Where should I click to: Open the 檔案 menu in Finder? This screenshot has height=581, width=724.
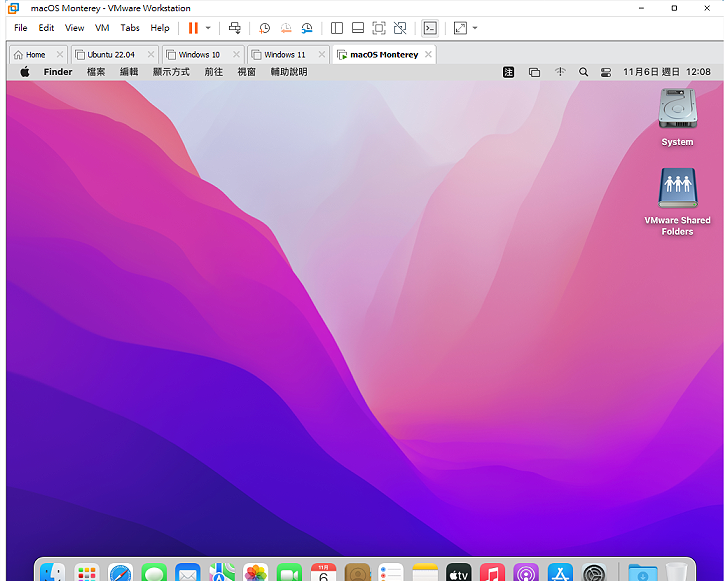click(x=96, y=72)
